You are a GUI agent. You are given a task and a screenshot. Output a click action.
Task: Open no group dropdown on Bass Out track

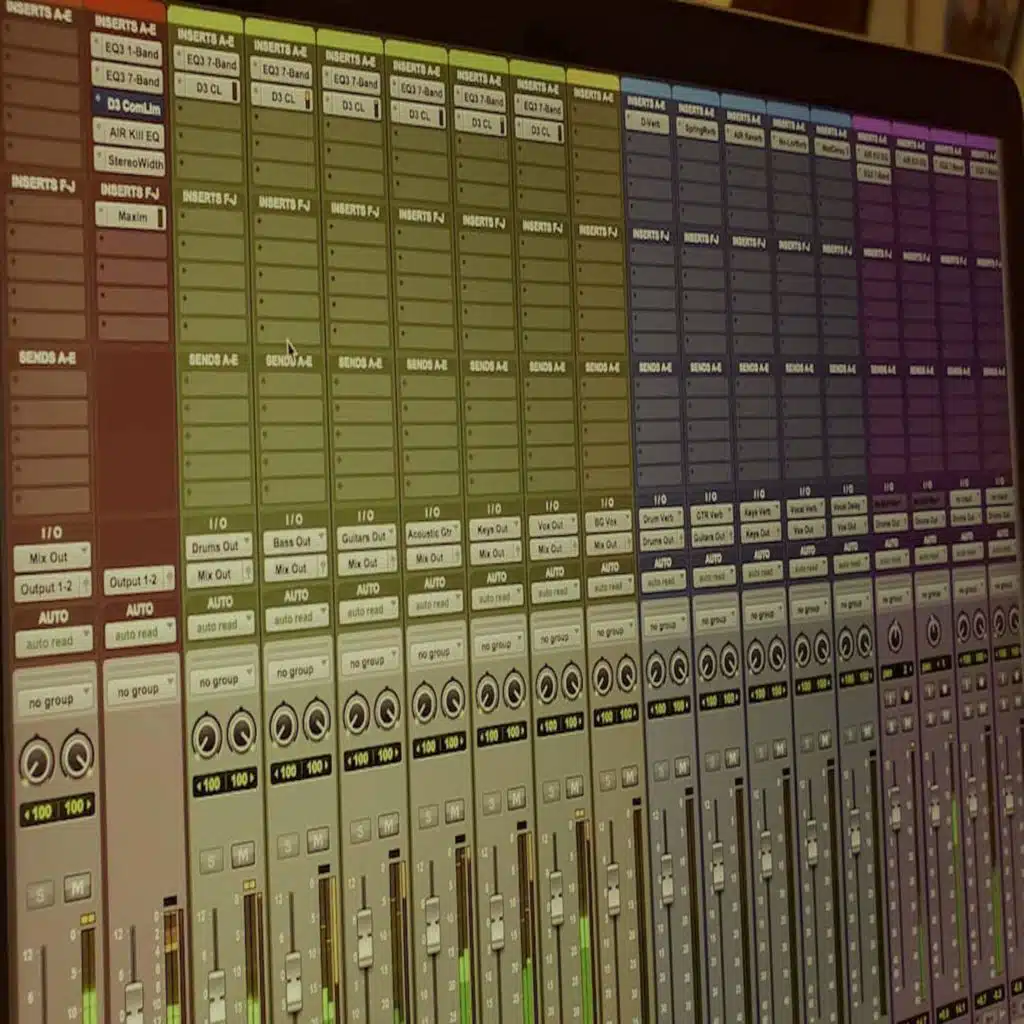[x=295, y=668]
